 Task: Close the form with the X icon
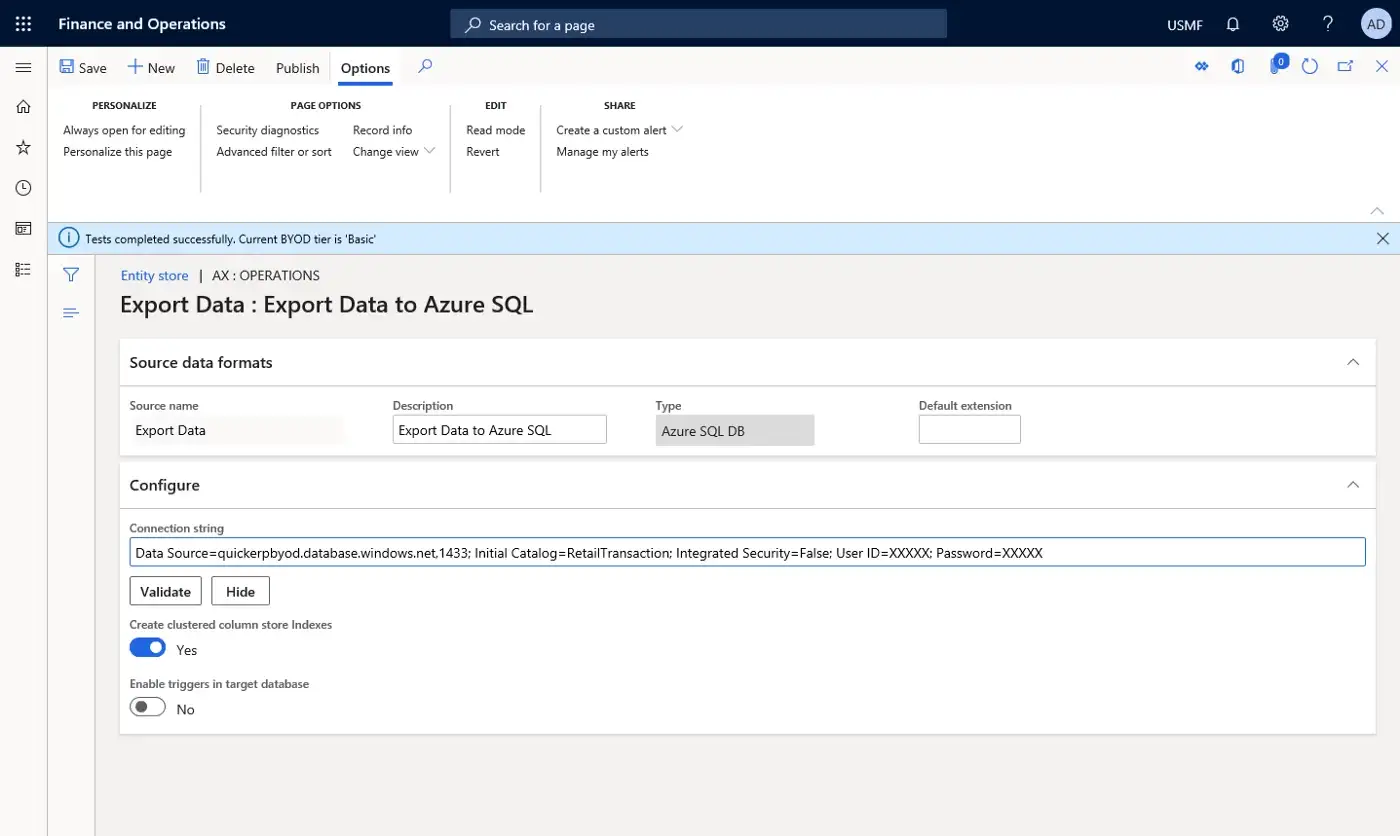point(1382,67)
